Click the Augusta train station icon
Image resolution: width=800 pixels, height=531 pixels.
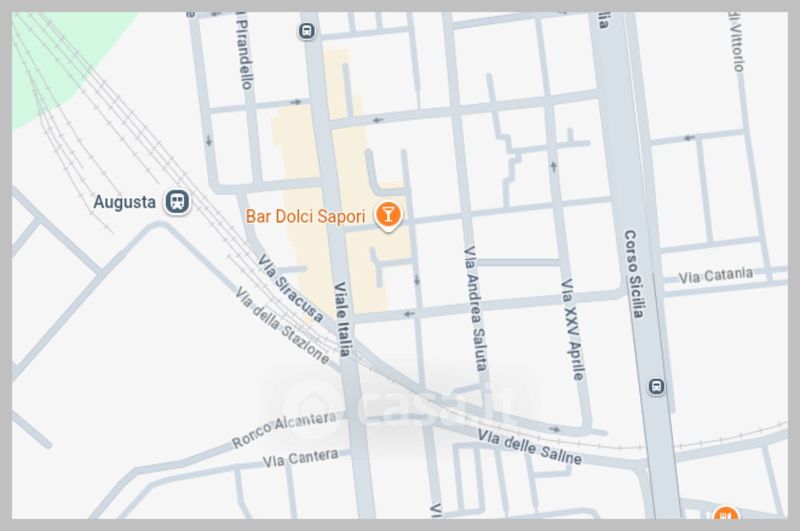177,201
